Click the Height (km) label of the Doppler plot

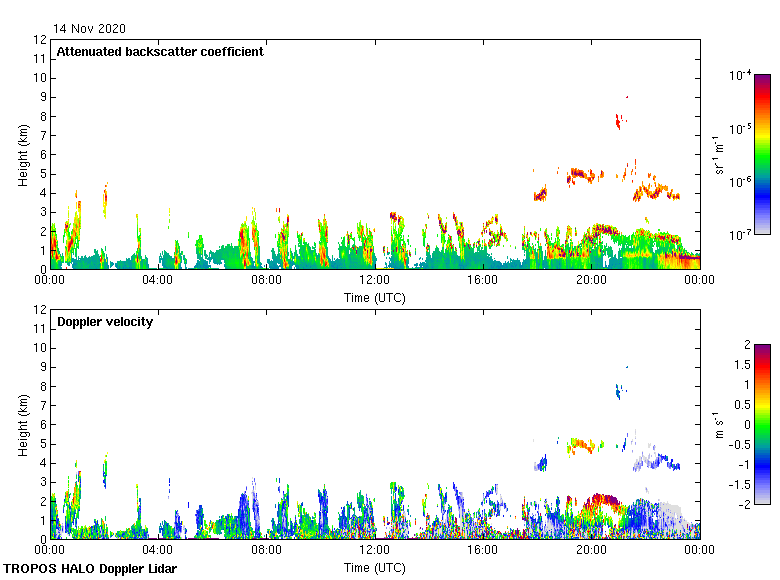(x=22, y=425)
